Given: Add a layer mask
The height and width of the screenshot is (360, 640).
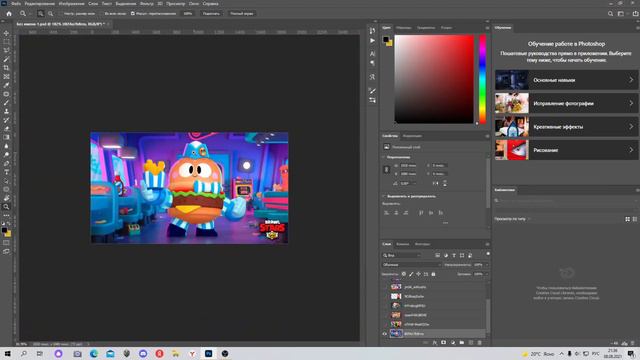Looking at the screenshot, I should pos(443,343).
